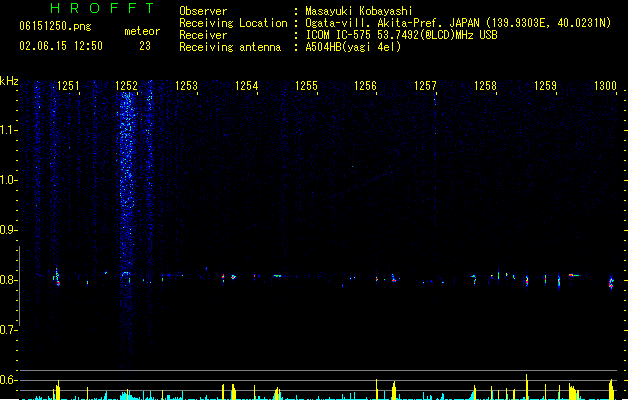Screen dimensions: 629x400
Task: Click the 1255 time axis marker
Action: 306,86
